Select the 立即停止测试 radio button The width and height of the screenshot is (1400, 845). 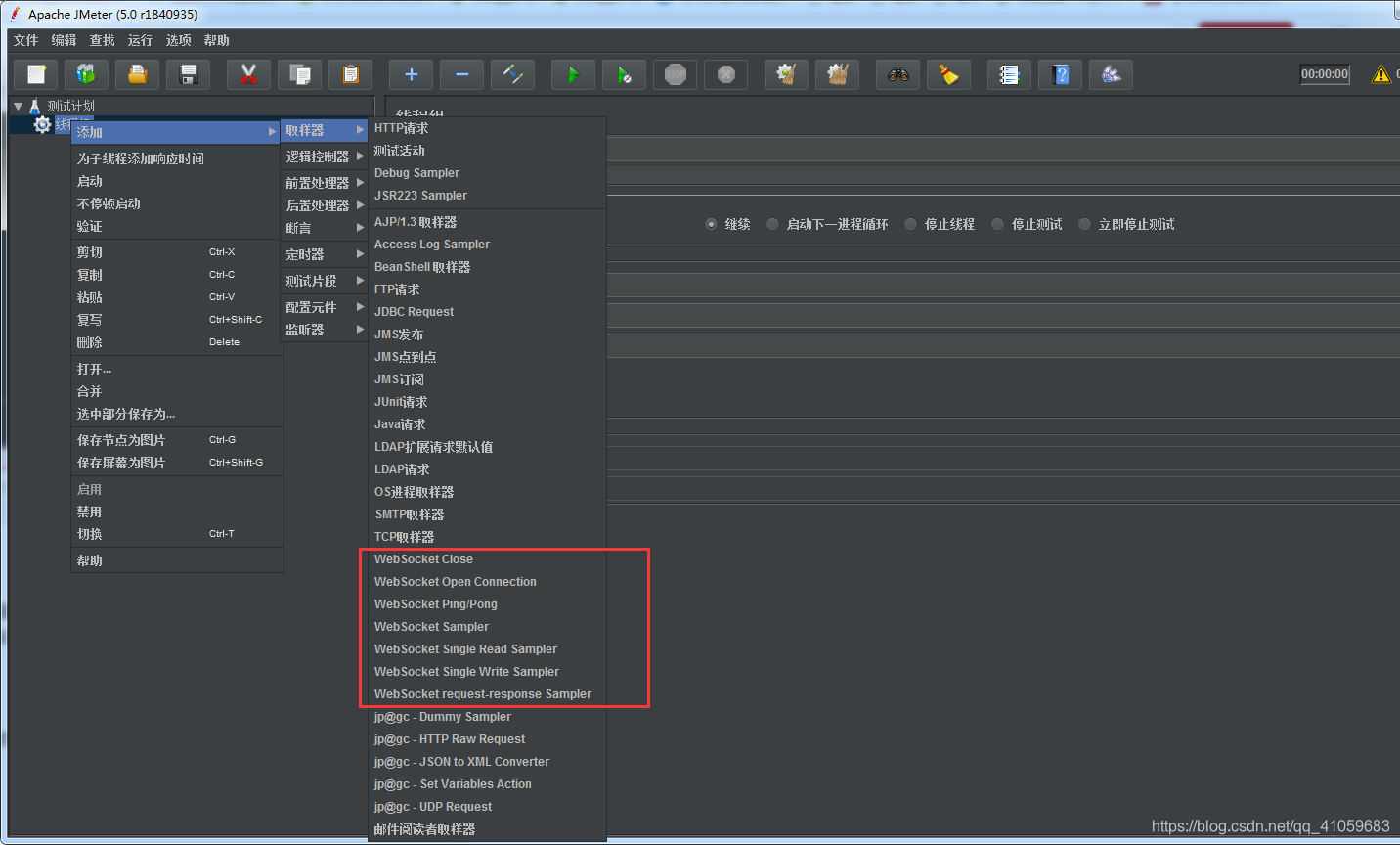1084,224
